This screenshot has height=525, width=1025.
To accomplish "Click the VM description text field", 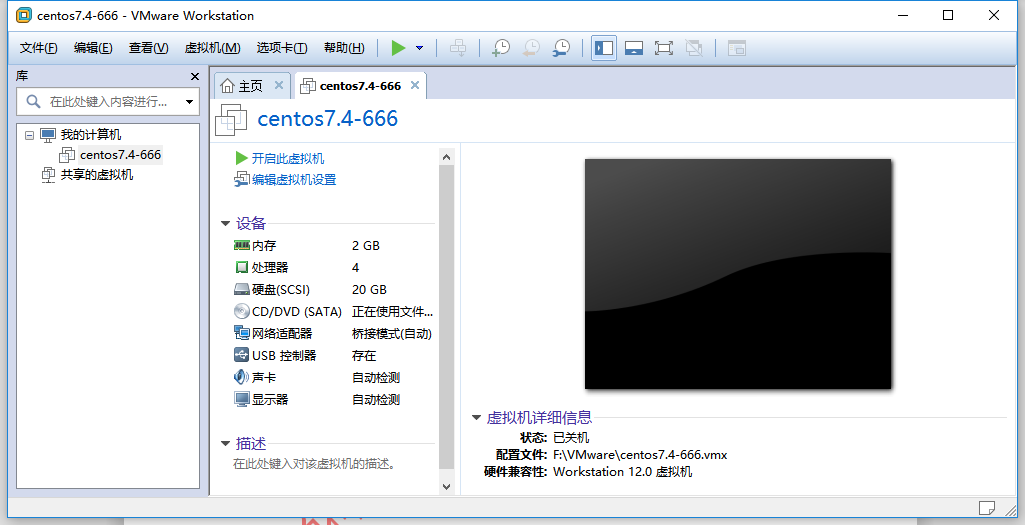I will click(314, 464).
